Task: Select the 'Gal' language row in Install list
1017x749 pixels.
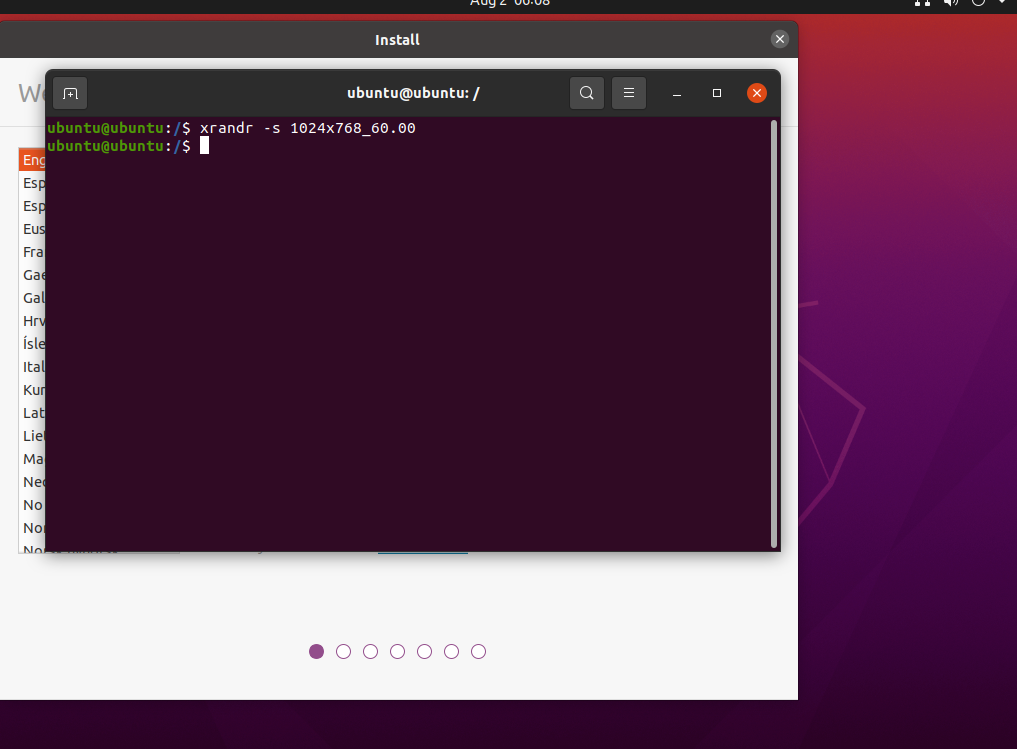Action: coord(32,298)
